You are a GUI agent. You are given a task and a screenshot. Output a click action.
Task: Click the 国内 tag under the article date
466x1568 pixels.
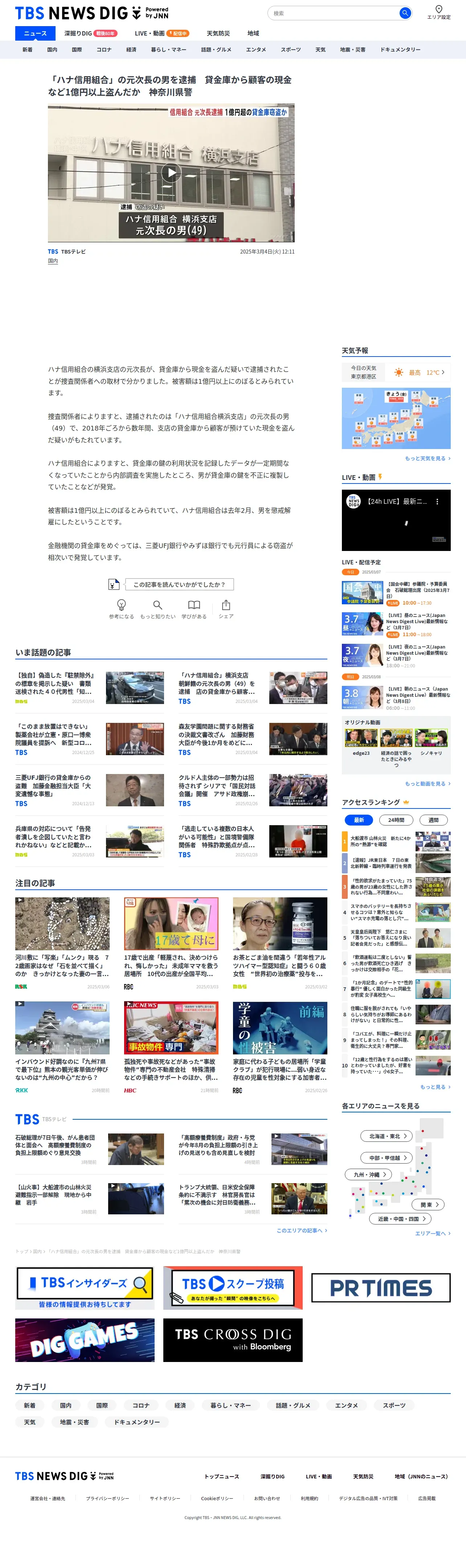coord(53,261)
